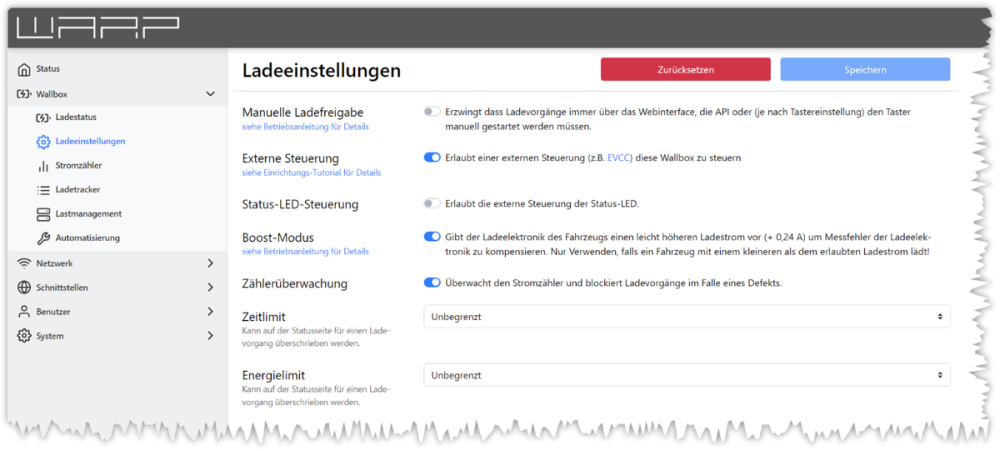Open the EVCC link

tap(620, 158)
